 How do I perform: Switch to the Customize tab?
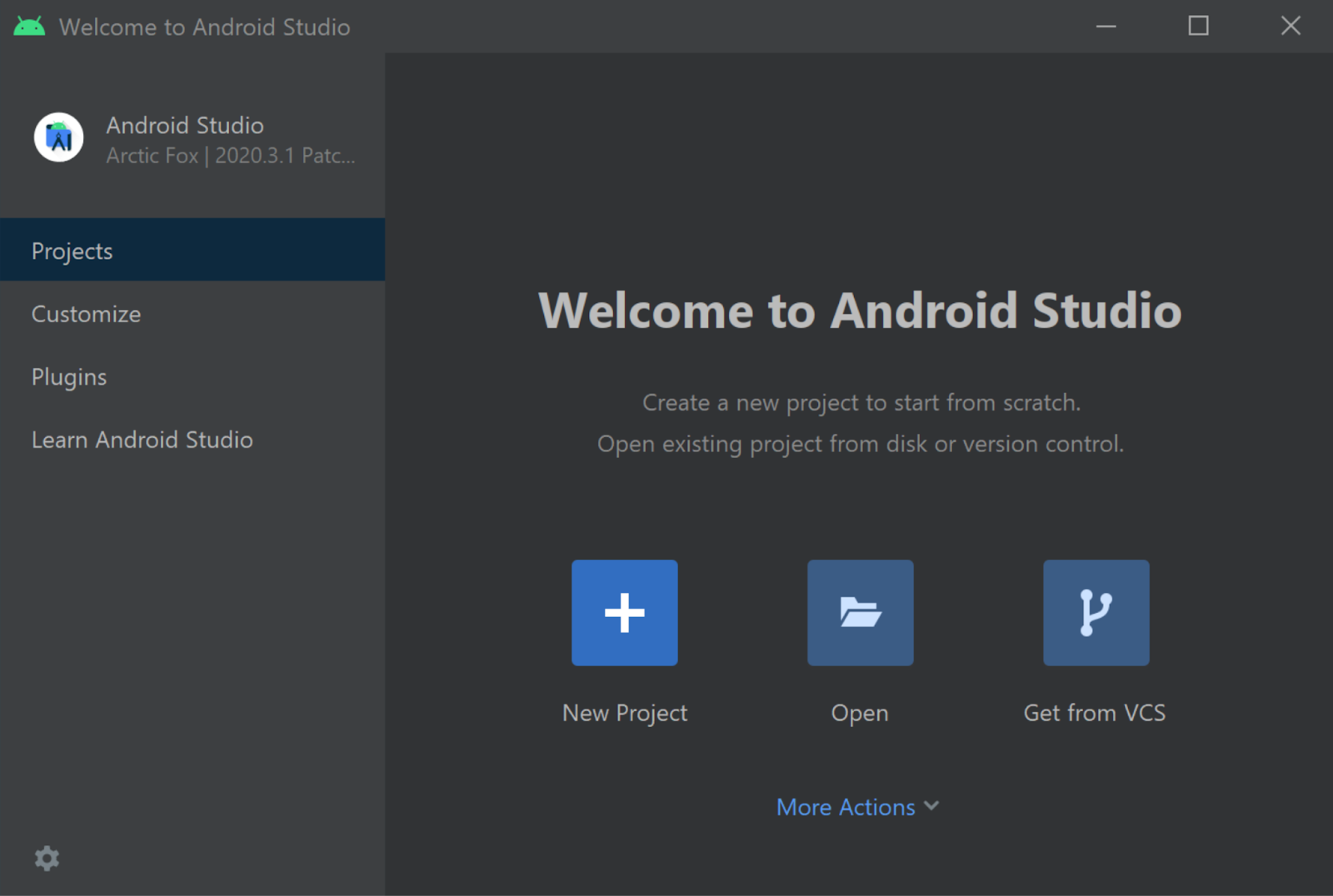[x=192, y=314]
